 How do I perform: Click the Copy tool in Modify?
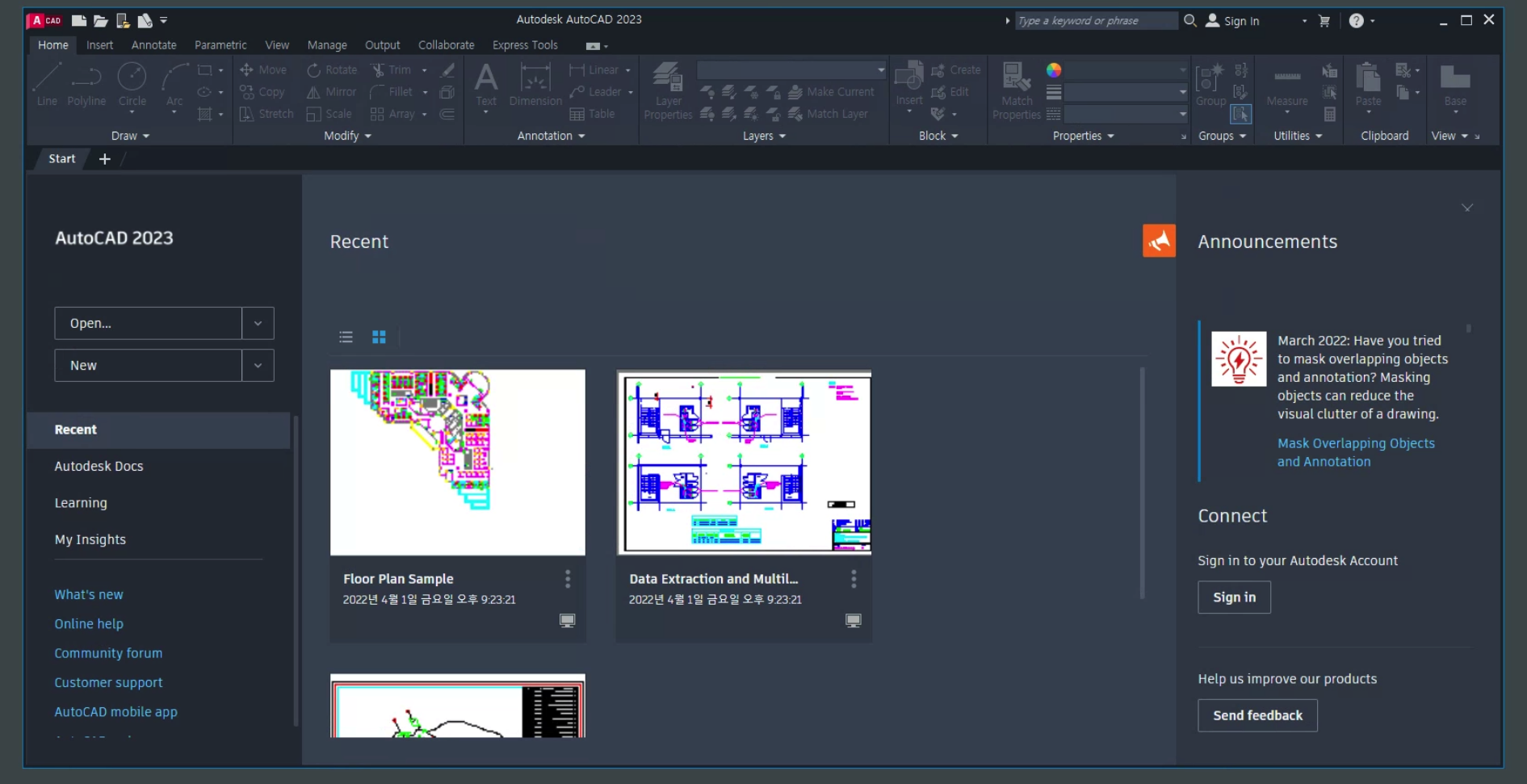click(262, 92)
